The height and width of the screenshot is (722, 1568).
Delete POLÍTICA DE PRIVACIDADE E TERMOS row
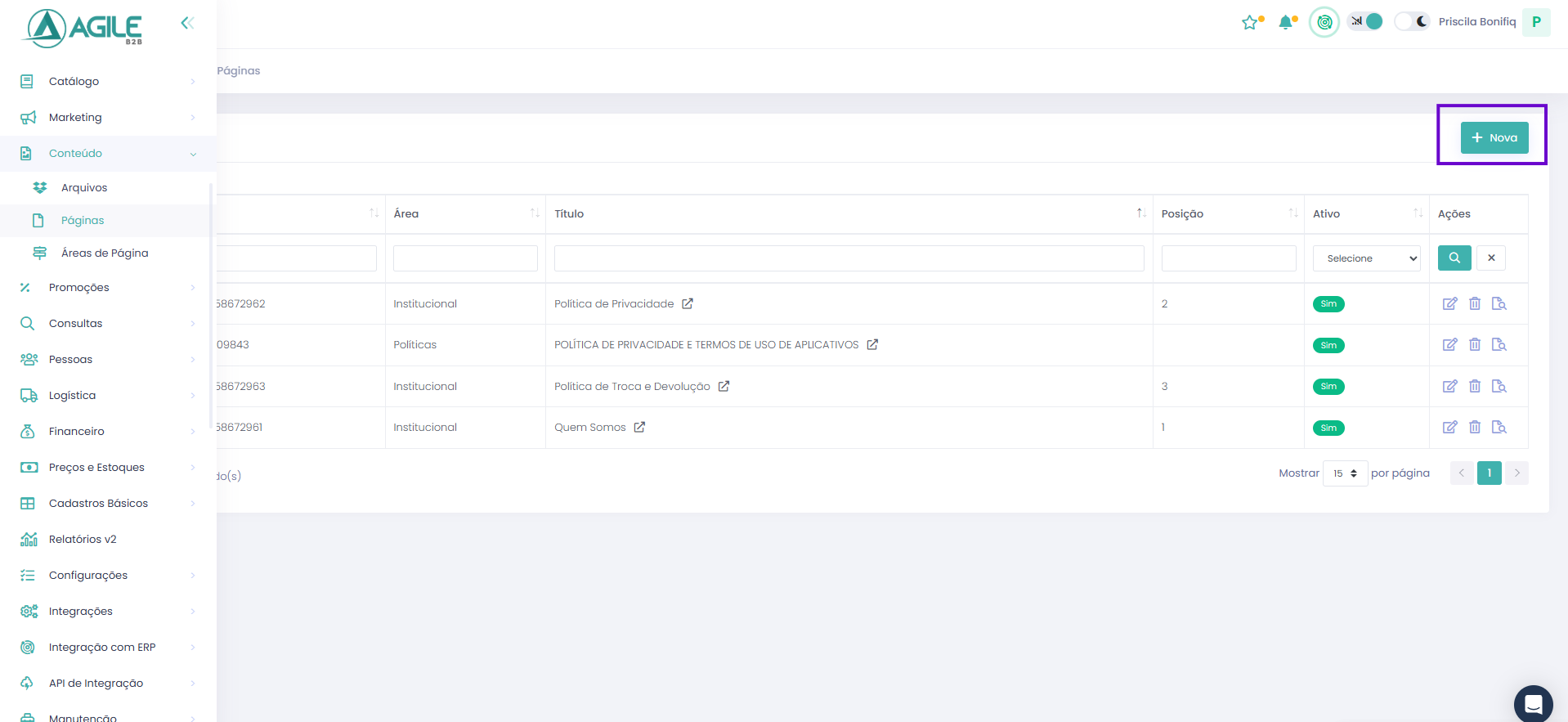click(1475, 345)
